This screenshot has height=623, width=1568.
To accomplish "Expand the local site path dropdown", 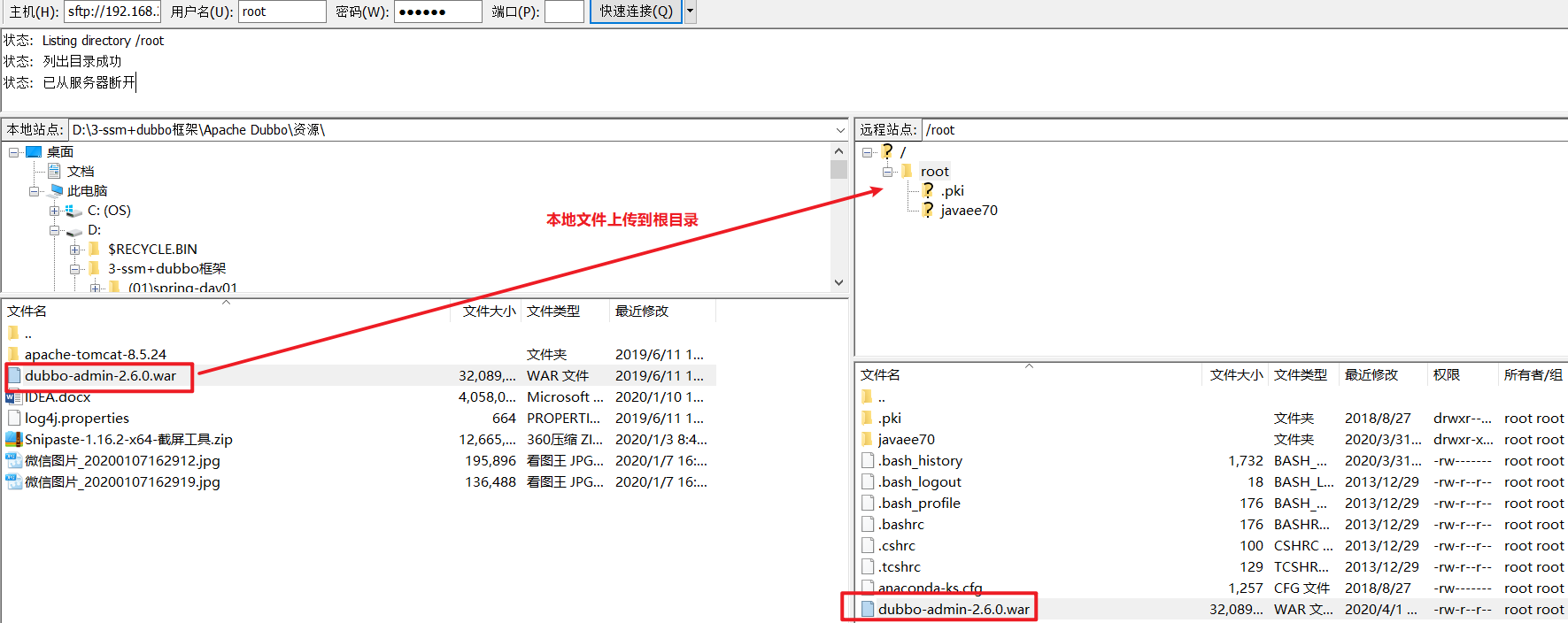I will [839, 130].
